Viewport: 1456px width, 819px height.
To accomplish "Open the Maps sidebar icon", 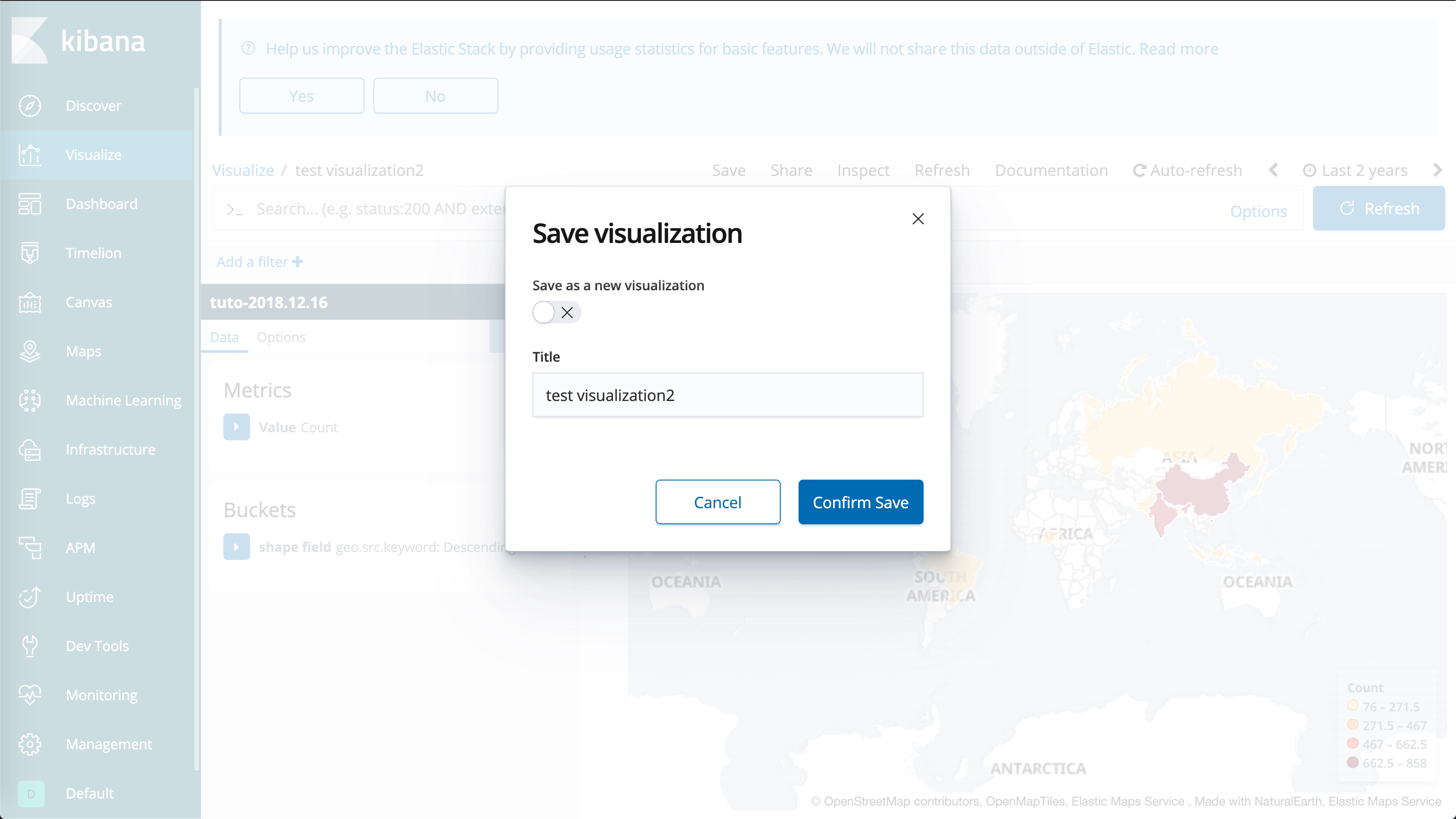I will [29, 351].
